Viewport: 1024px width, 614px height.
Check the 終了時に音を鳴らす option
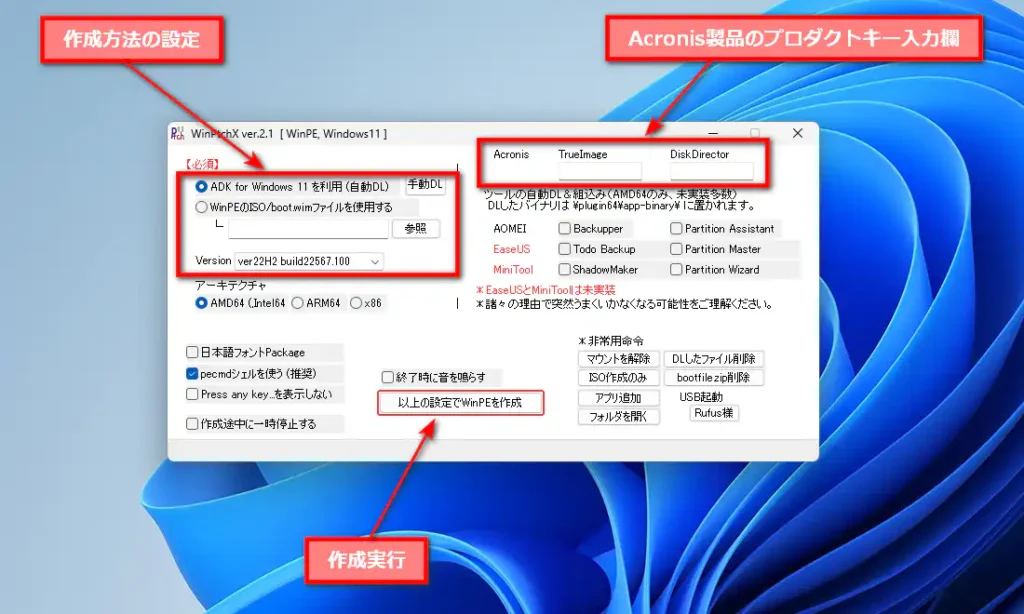point(385,376)
